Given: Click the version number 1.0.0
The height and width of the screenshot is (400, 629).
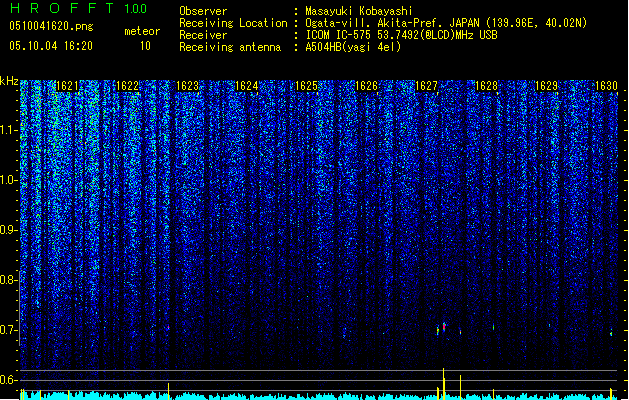Looking at the screenshot, I should [x=135, y=8].
